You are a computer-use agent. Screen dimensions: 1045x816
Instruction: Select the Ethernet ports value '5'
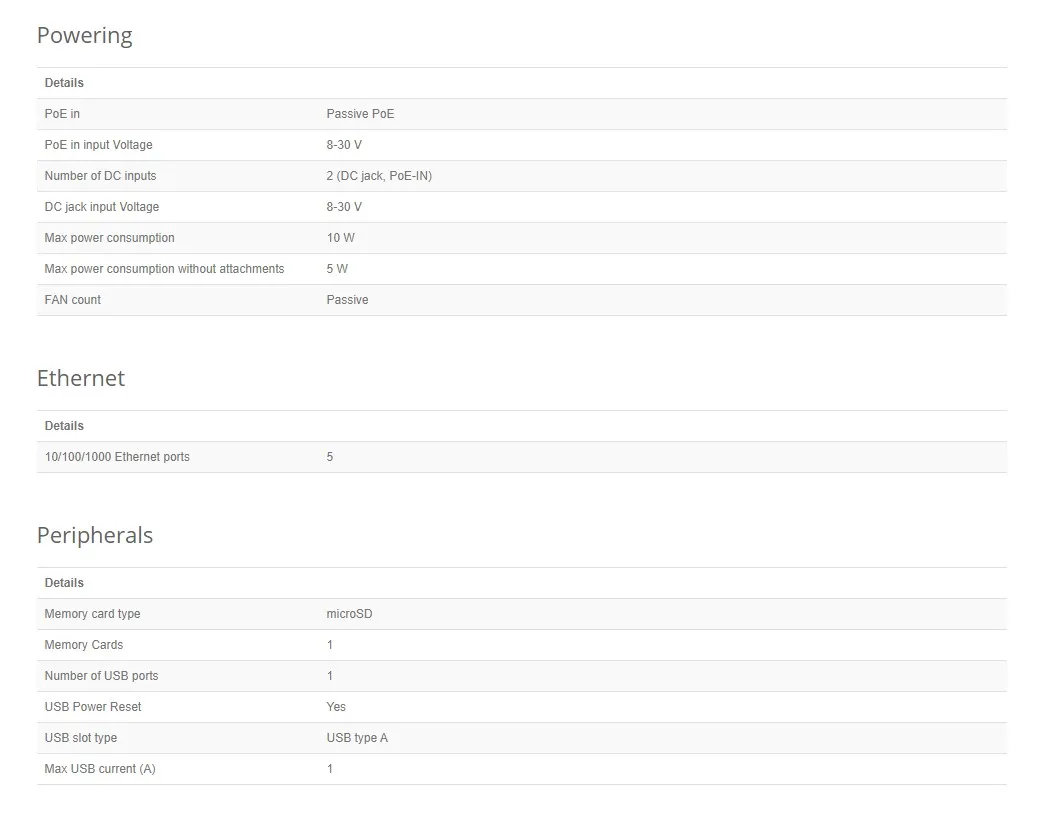(330, 457)
